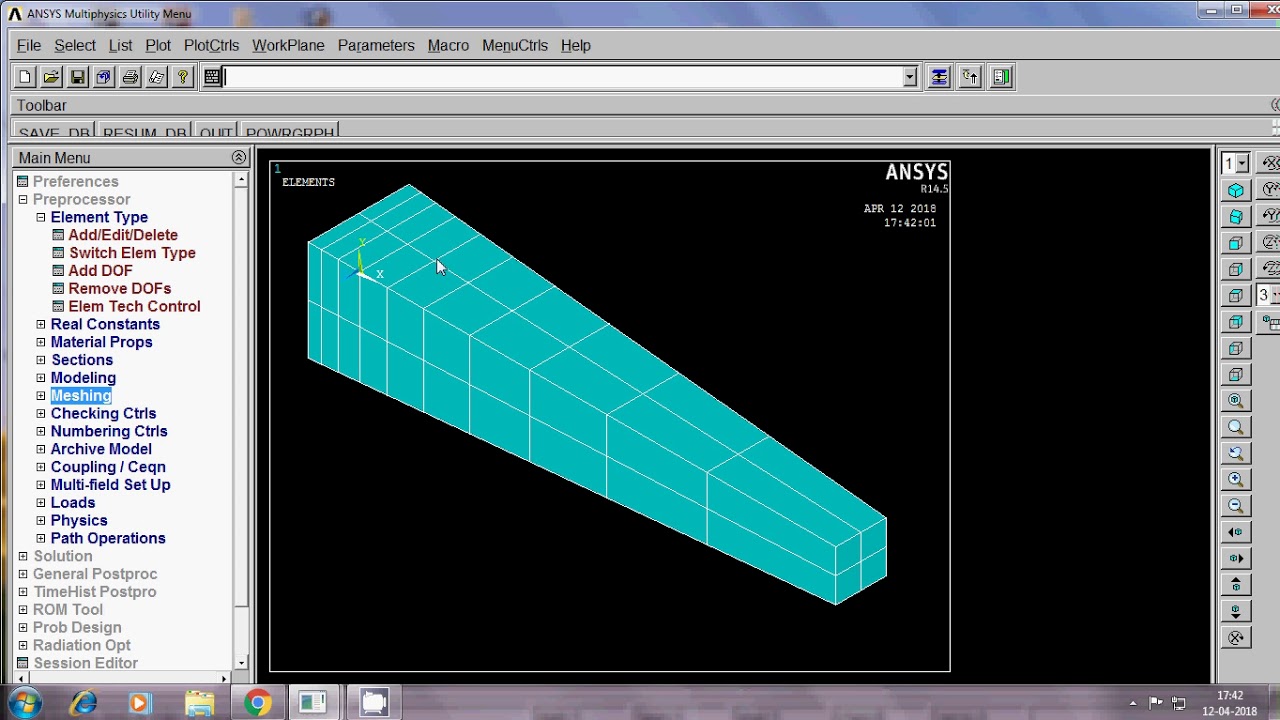Image resolution: width=1280 pixels, height=720 pixels.
Task: Open the command input history dropdown
Action: point(909,77)
